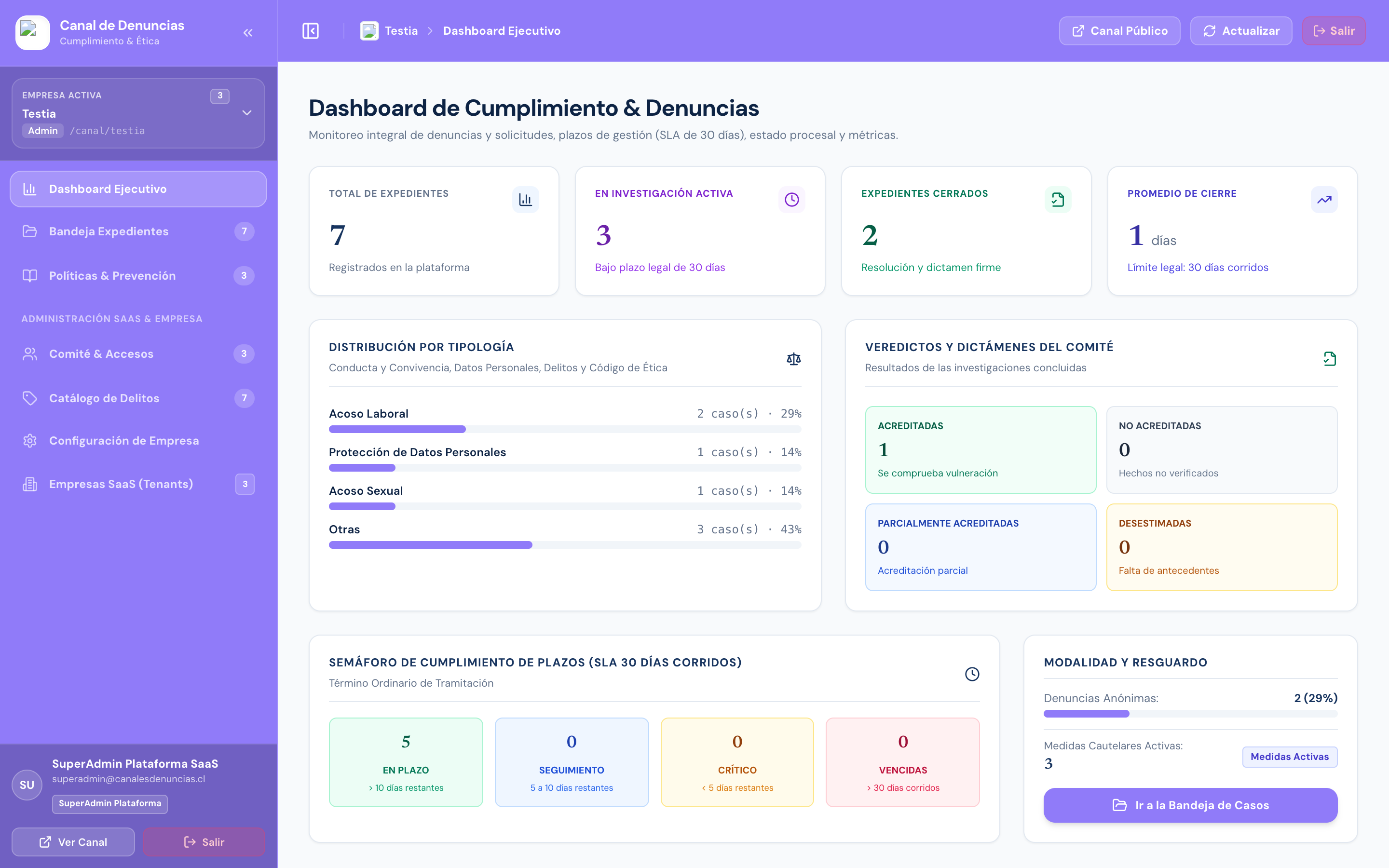Viewport: 1389px width, 868px height.
Task: Open Dashboard Ejecutivo menu item
Action: 138,189
